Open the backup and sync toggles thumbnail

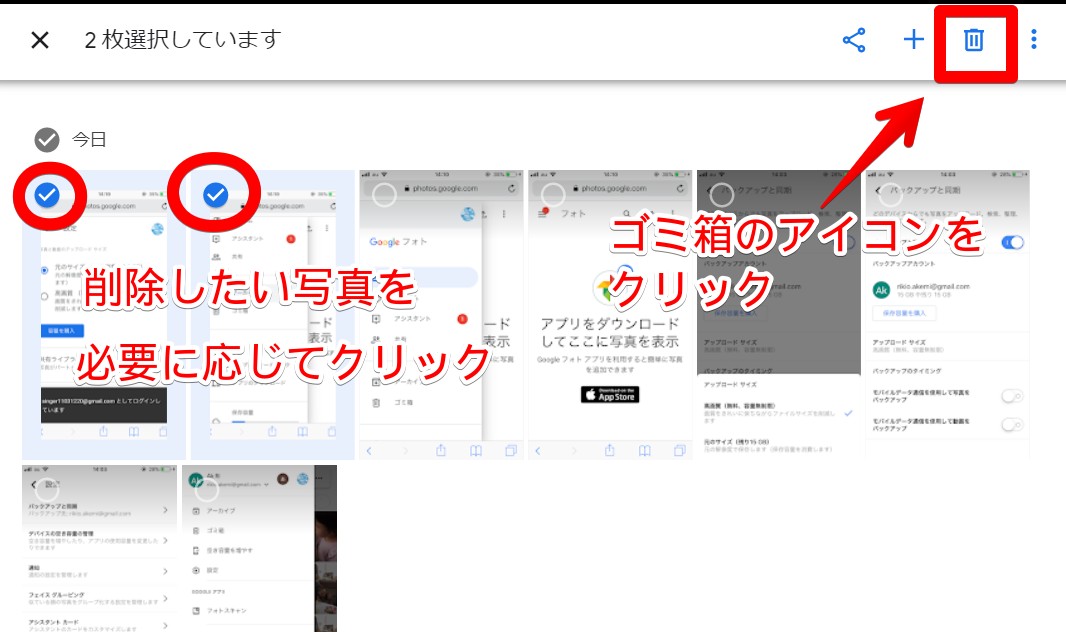[x=947, y=340]
